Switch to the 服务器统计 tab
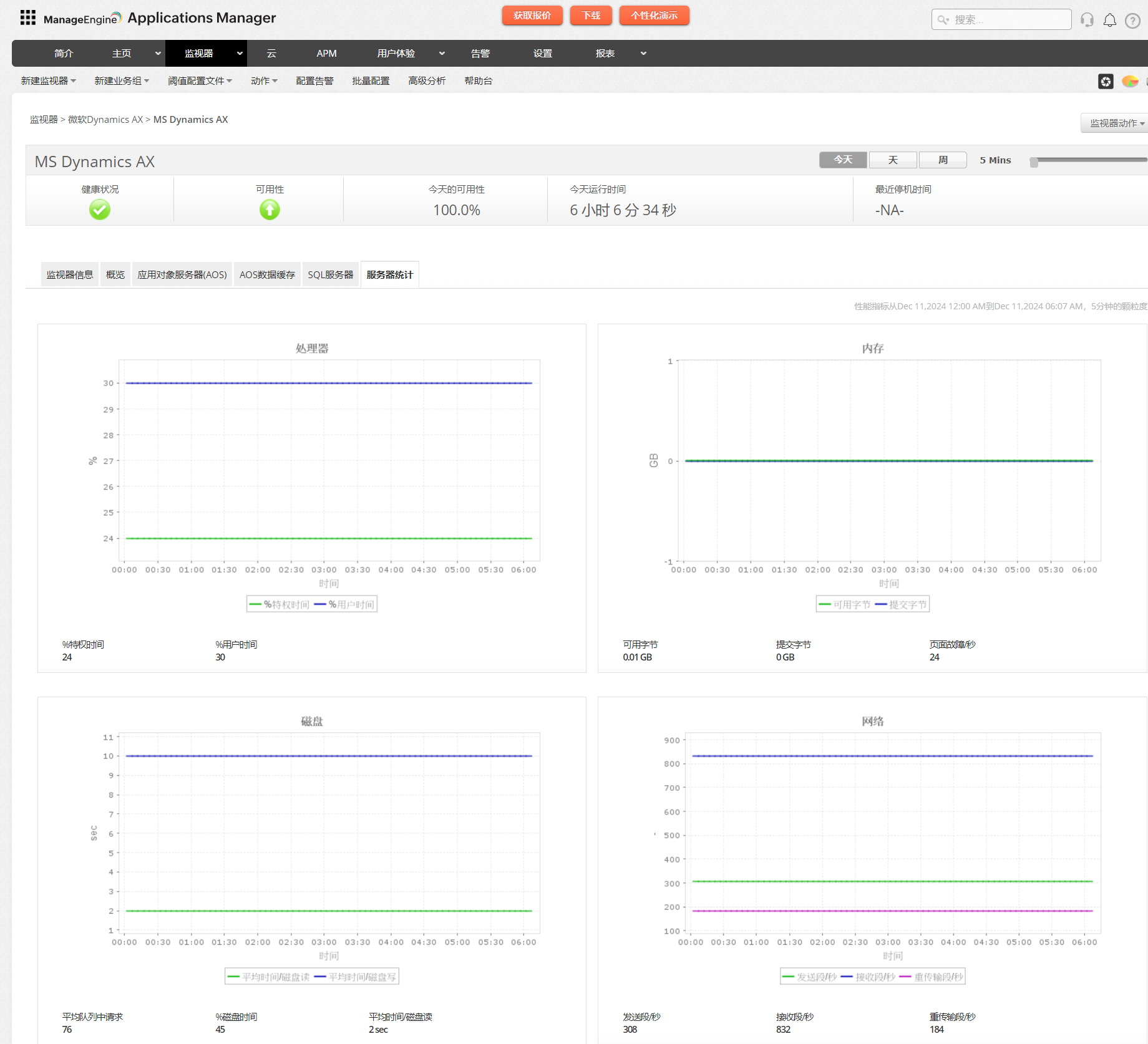Screen dimensions: 1148x1044 click(x=390, y=275)
